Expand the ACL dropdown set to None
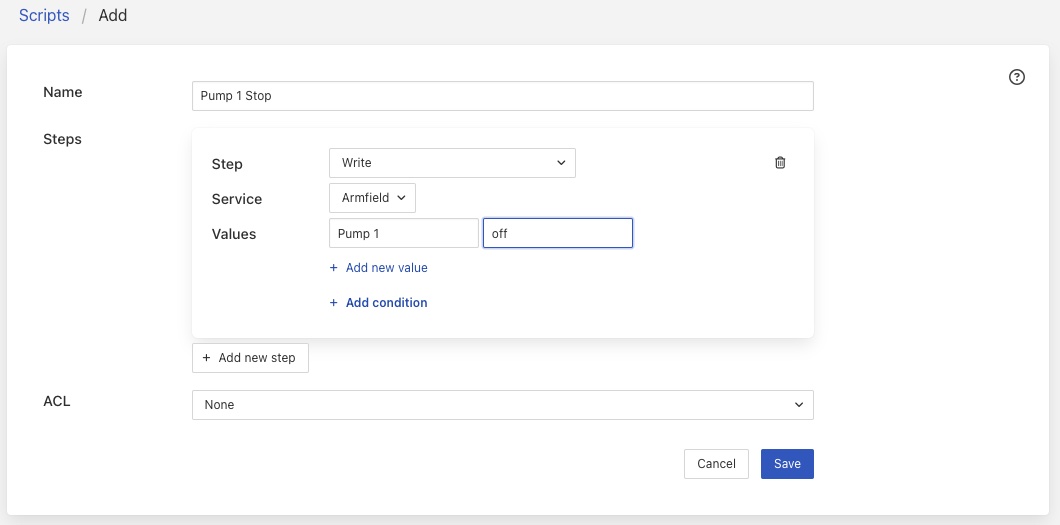Viewport: 1060px width, 525px height. point(502,405)
